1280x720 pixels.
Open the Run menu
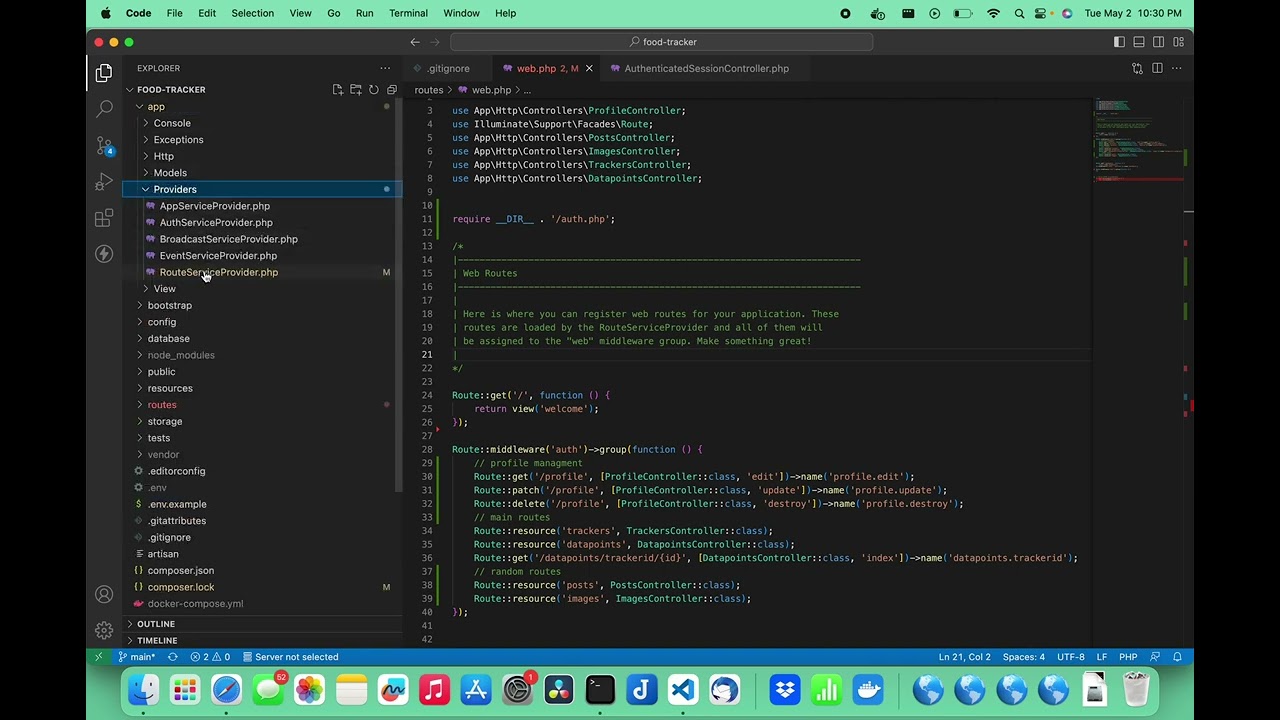365,13
